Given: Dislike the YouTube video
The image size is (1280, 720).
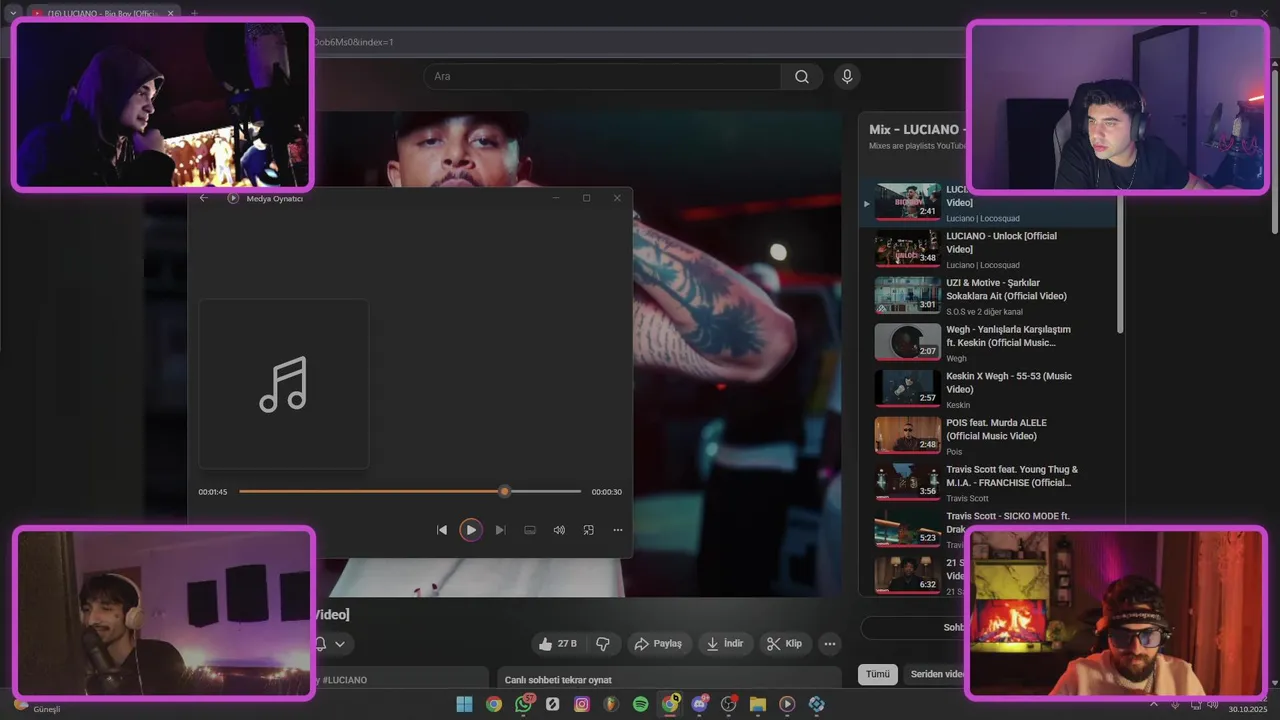Looking at the screenshot, I should (x=603, y=644).
